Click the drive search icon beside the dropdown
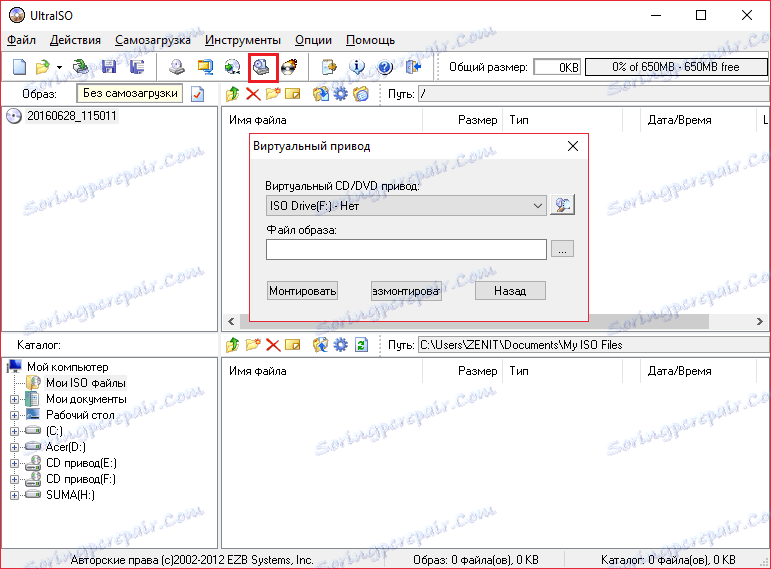Viewport: 771px width, 569px height. (x=563, y=205)
